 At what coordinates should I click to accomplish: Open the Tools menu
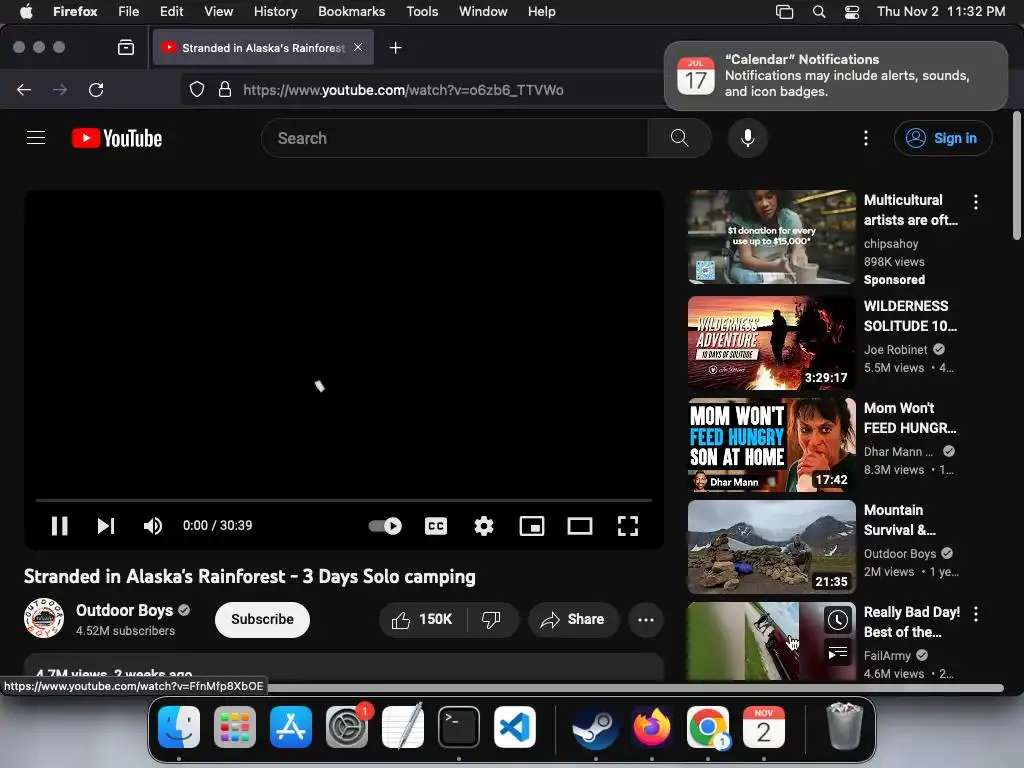pos(422,11)
